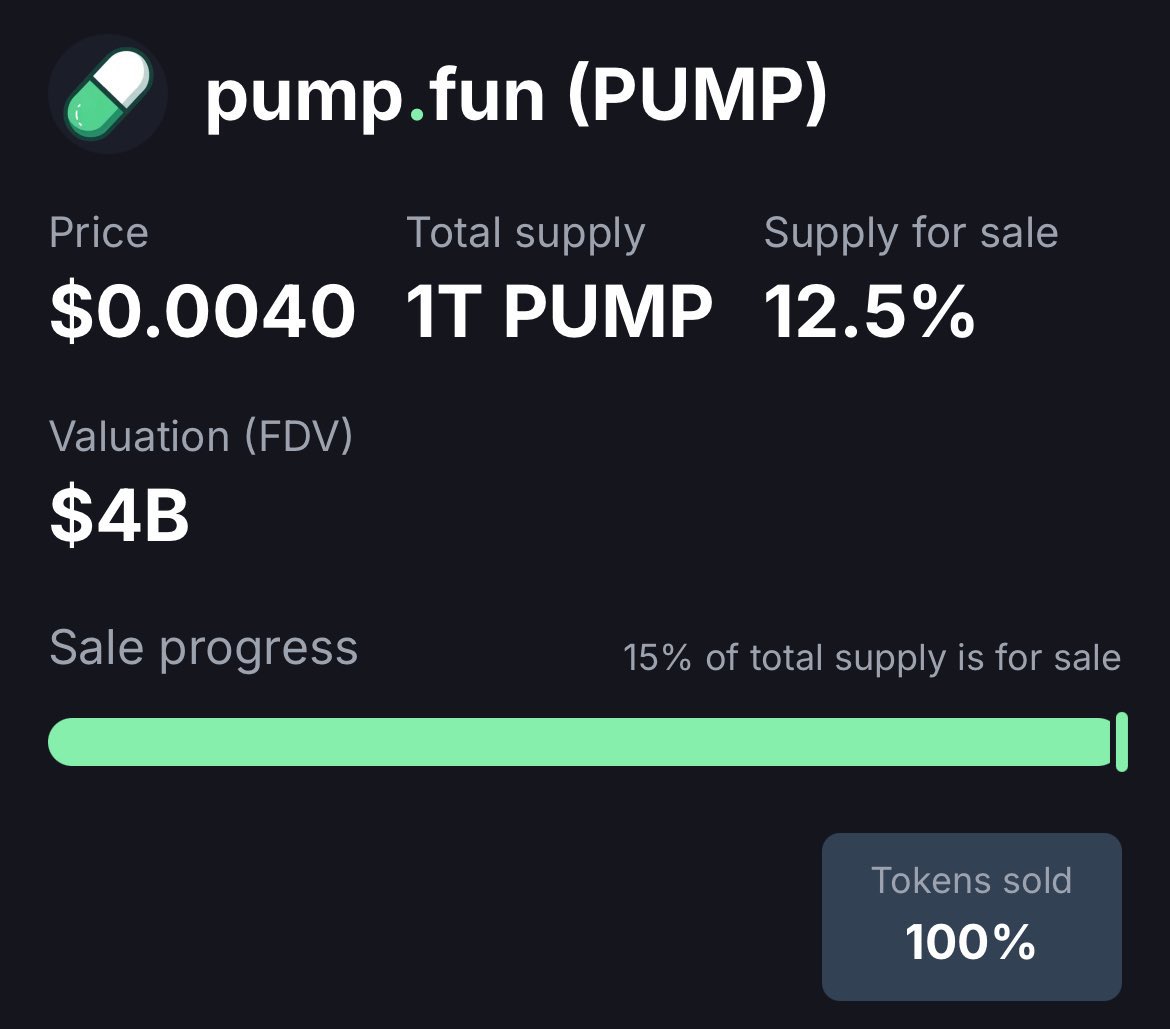Click the Total supply label

(525, 234)
